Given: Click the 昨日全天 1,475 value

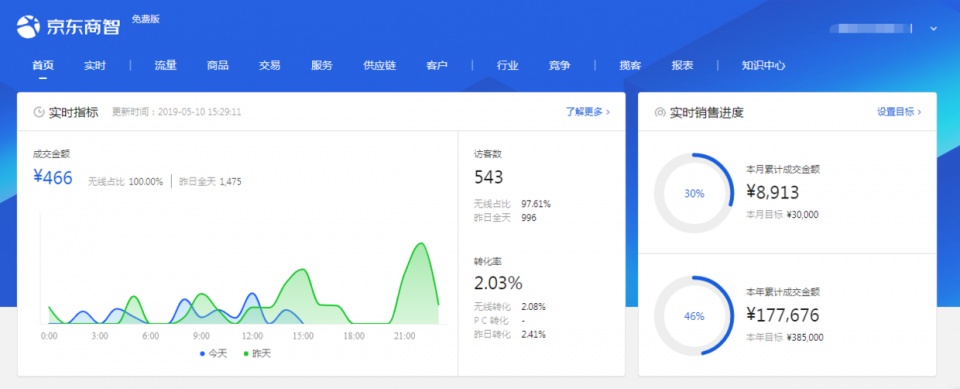Looking at the screenshot, I should tap(211, 182).
